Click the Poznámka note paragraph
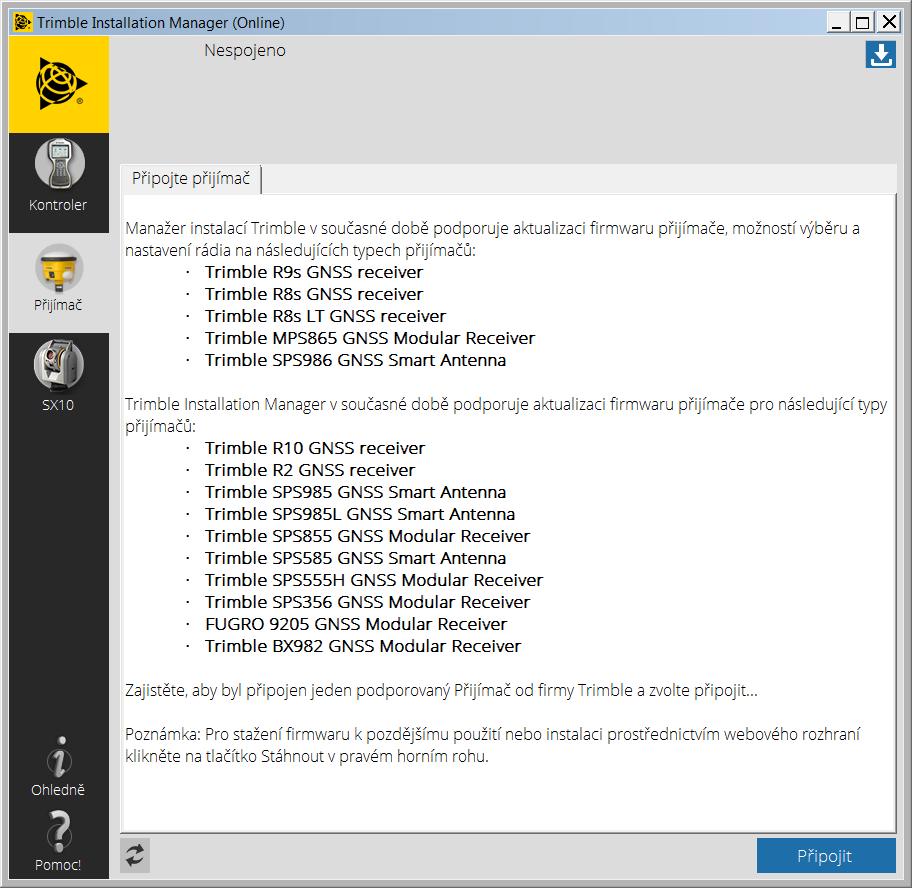Image resolution: width=912 pixels, height=888 pixels. click(x=492, y=746)
